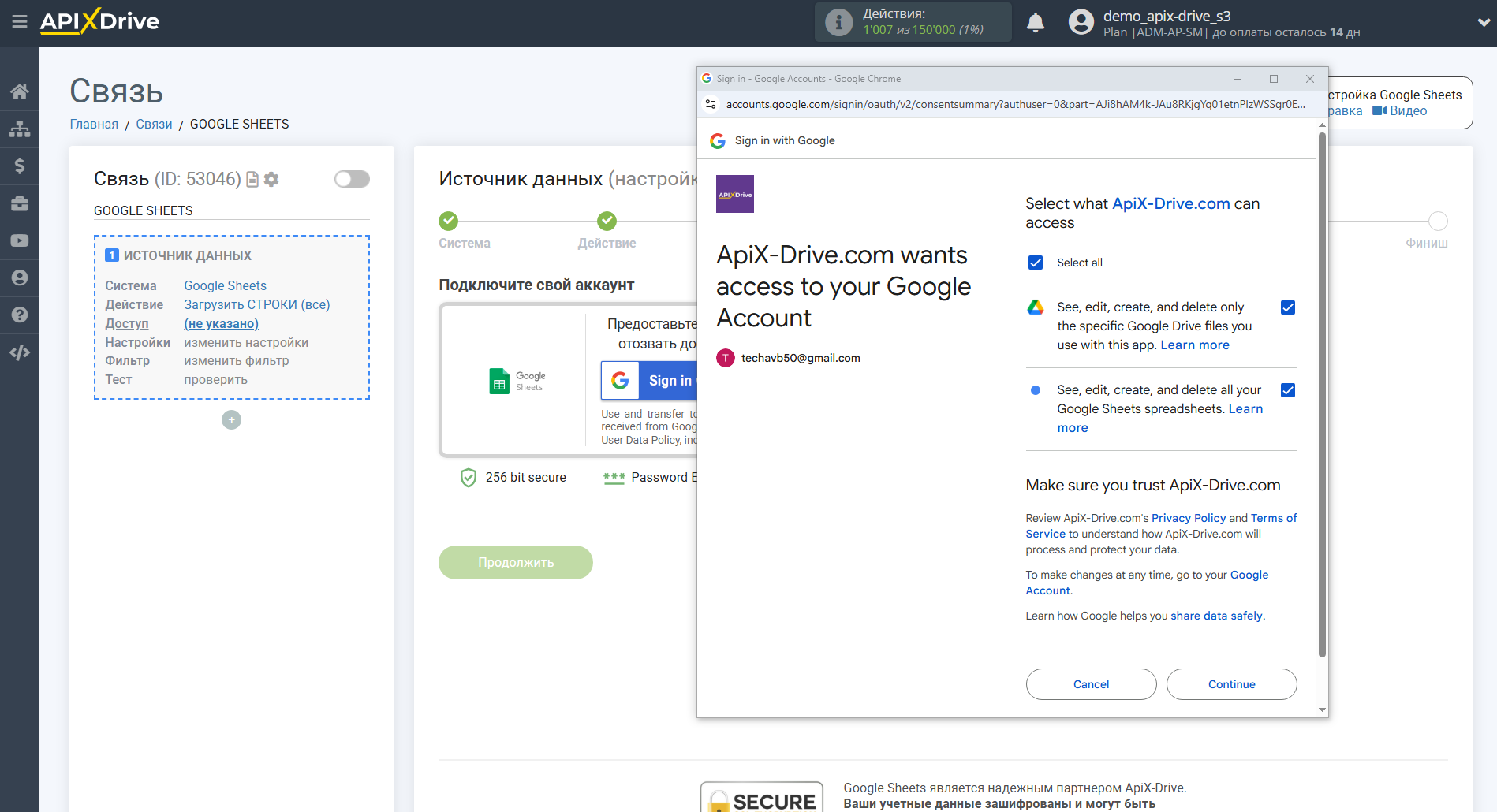
Task: Open the help question mark icon in the sidebar
Action: tap(19, 315)
